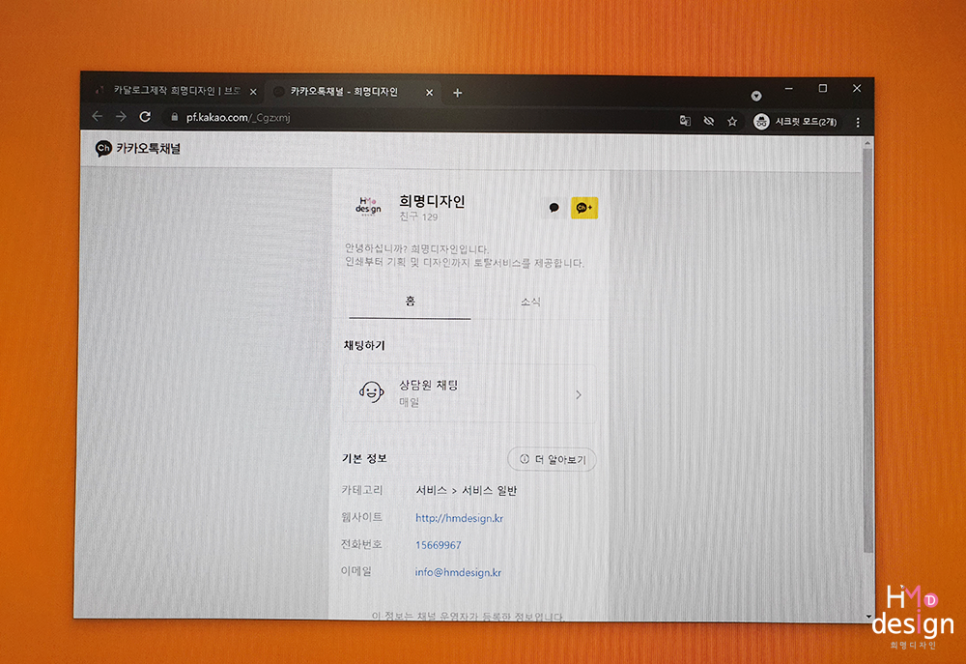Minimize the browser window
The width and height of the screenshot is (966, 664).
[x=789, y=89]
